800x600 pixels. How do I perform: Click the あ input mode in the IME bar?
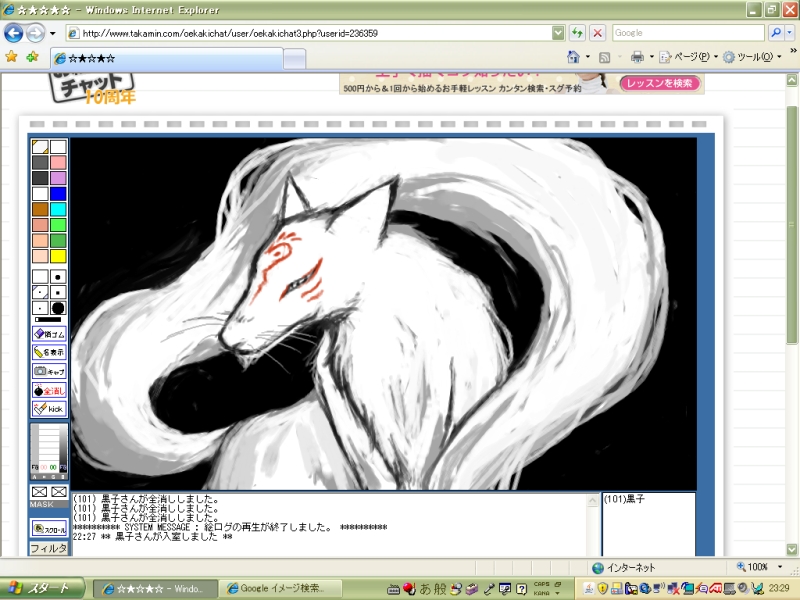pyautogui.click(x=425, y=589)
